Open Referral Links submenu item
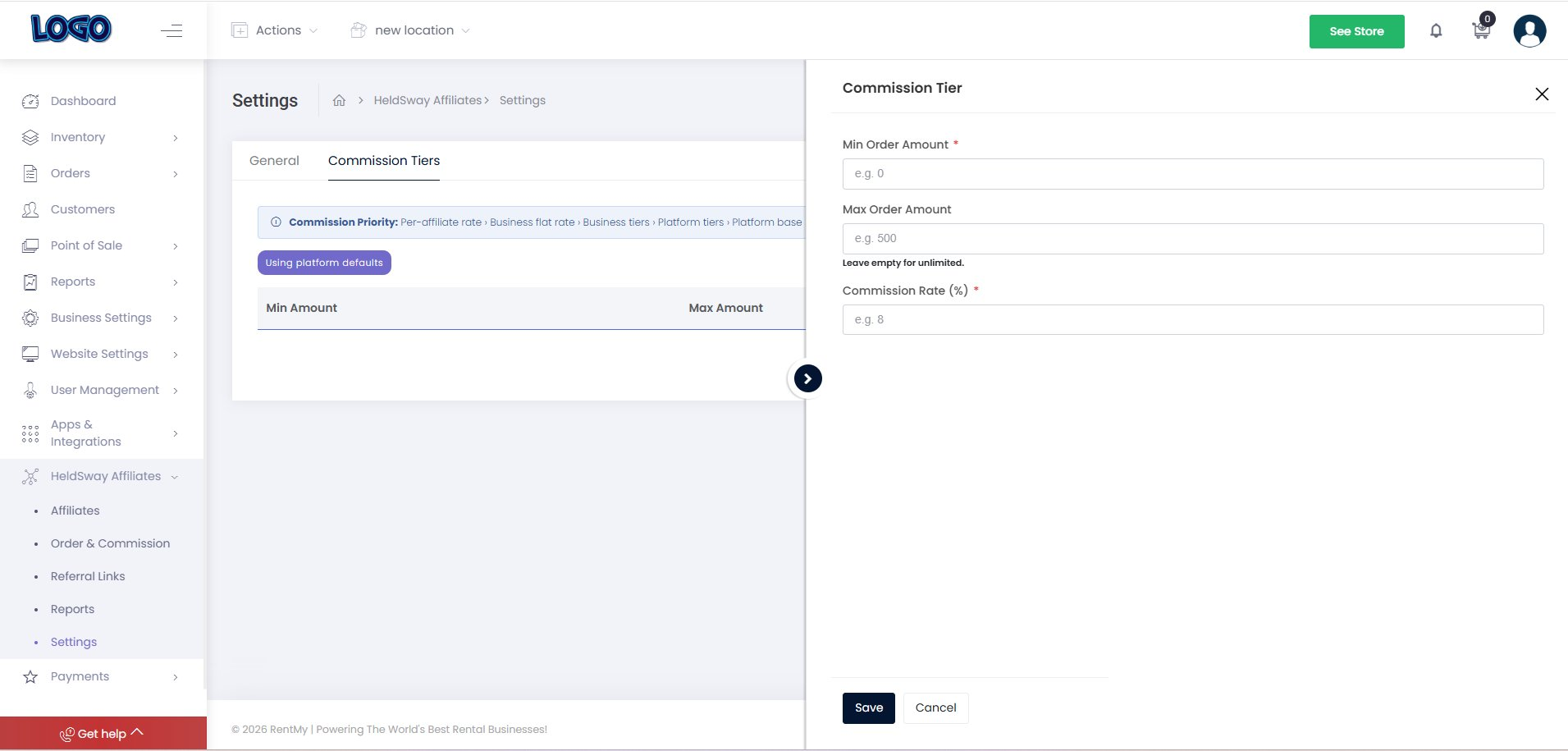 point(88,576)
